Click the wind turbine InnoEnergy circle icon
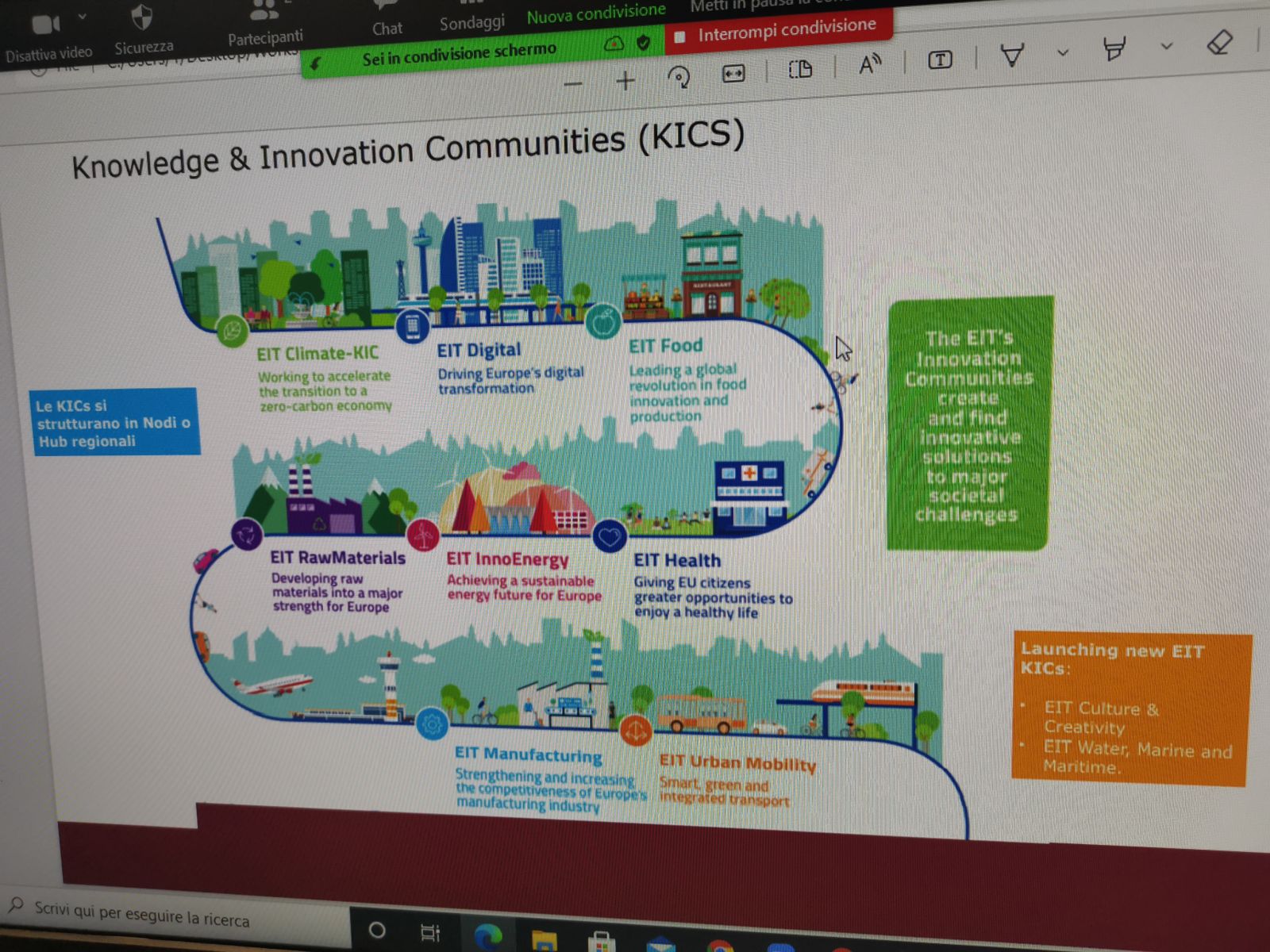 [422, 535]
